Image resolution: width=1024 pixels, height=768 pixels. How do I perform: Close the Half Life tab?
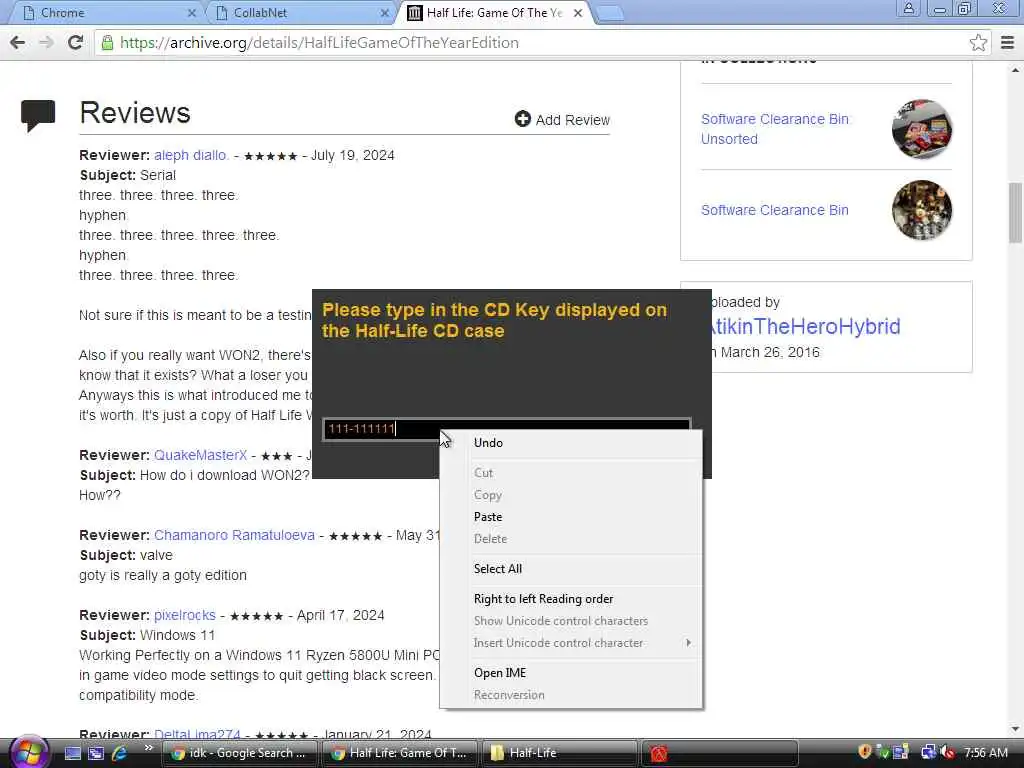(578, 12)
